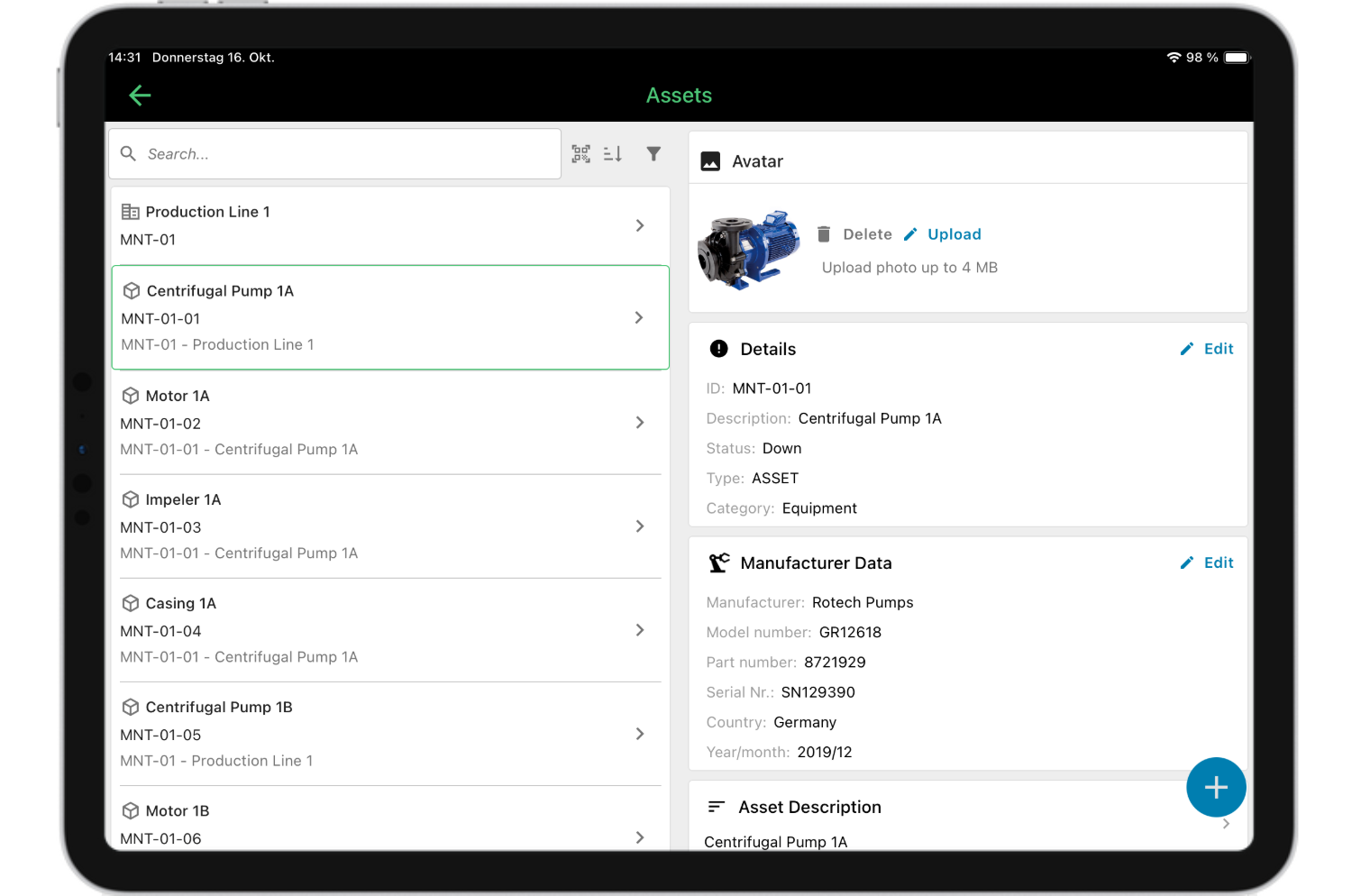
Task: Edit the Details section
Action: tap(1208, 349)
